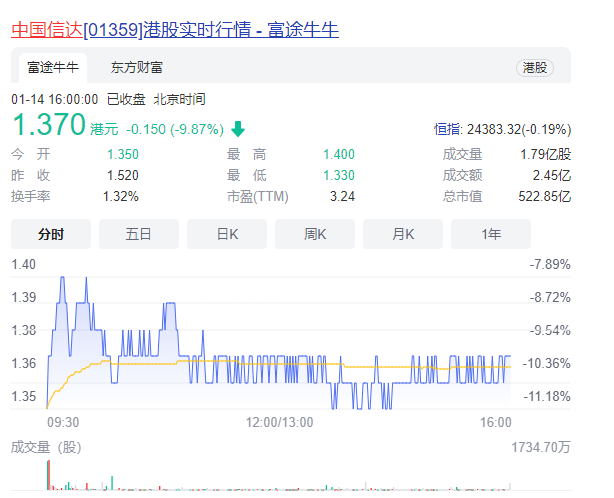The height and width of the screenshot is (498, 614).
Task: Select the 富途牛牛 source tab
Action: [53, 68]
